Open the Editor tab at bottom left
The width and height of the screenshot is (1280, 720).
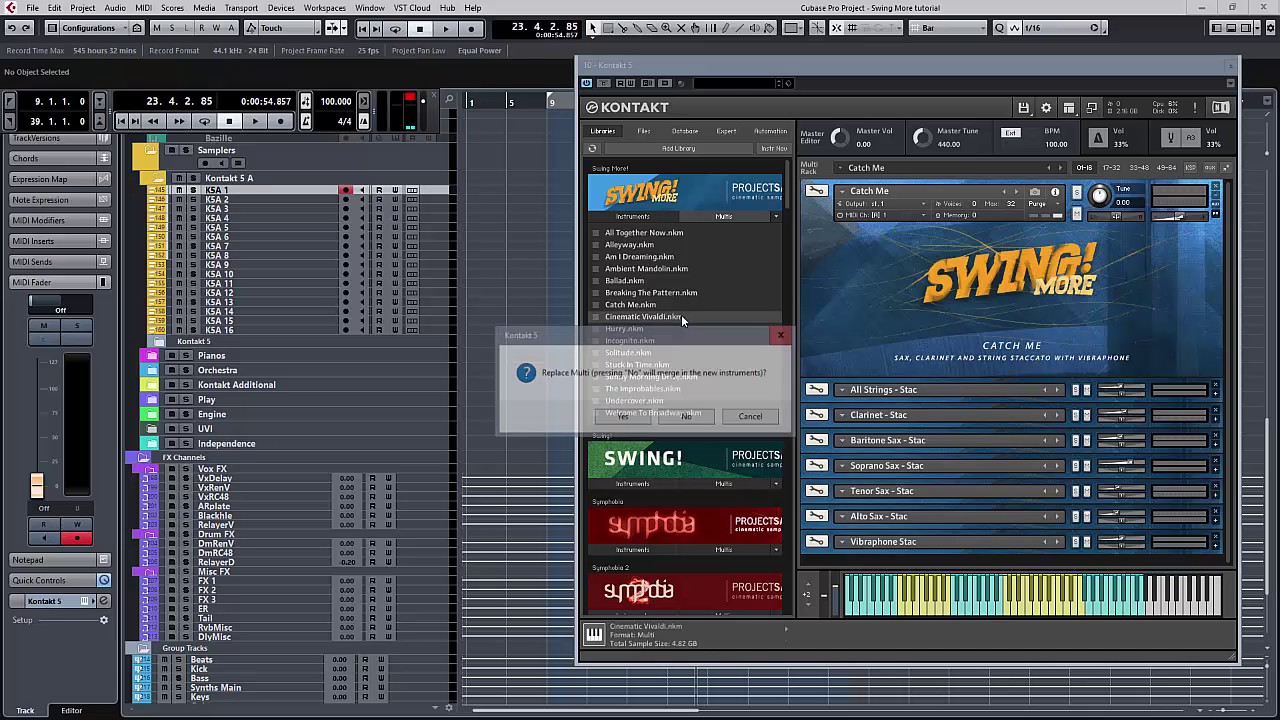pyautogui.click(x=71, y=710)
